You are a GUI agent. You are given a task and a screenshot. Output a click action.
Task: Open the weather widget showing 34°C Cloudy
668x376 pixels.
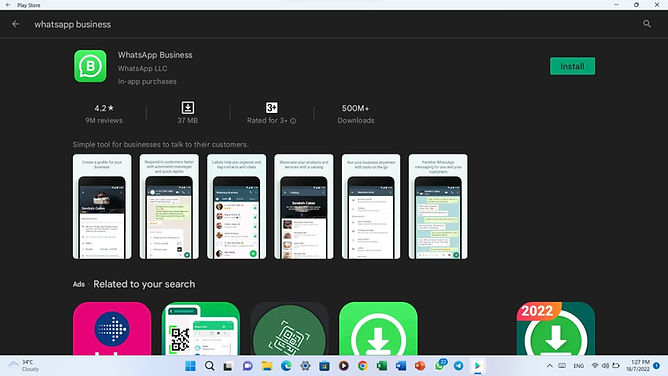point(24,366)
